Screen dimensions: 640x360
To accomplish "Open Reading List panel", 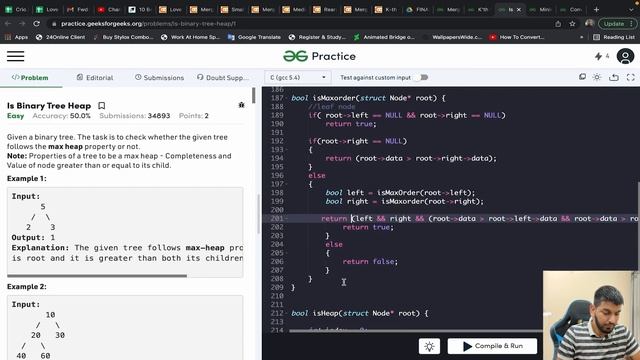I will (x=613, y=37).
